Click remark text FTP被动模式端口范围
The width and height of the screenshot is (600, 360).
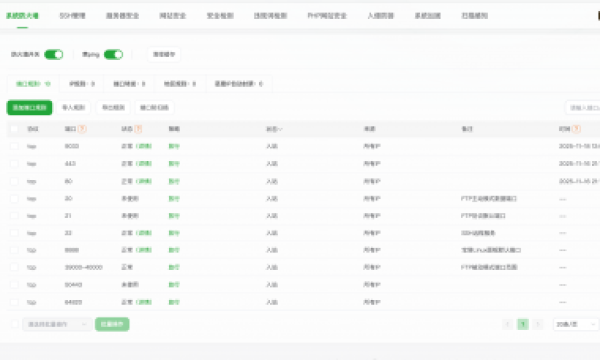click(x=489, y=267)
